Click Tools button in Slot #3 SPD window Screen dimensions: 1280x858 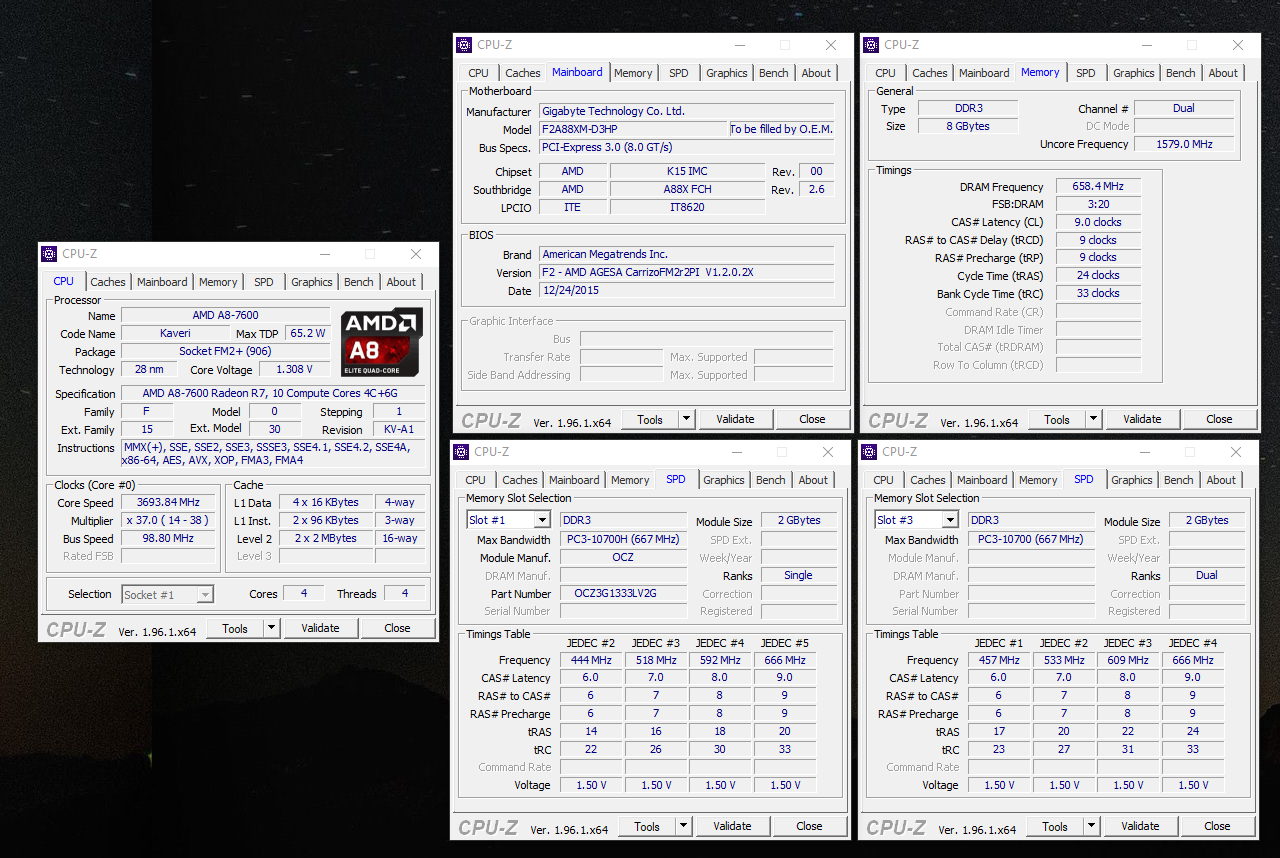click(1055, 826)
